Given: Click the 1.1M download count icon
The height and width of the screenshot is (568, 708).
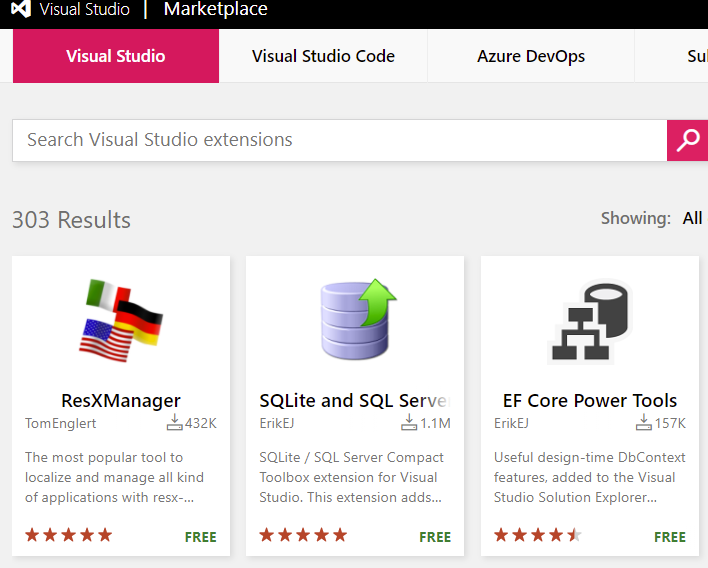Looking at the screenshot, I should [409, 423].
